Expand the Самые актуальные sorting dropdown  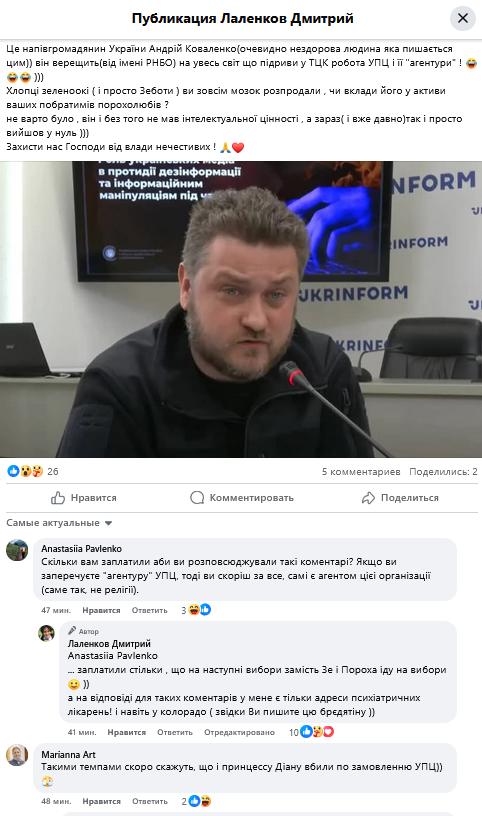(x=59, y=522)
